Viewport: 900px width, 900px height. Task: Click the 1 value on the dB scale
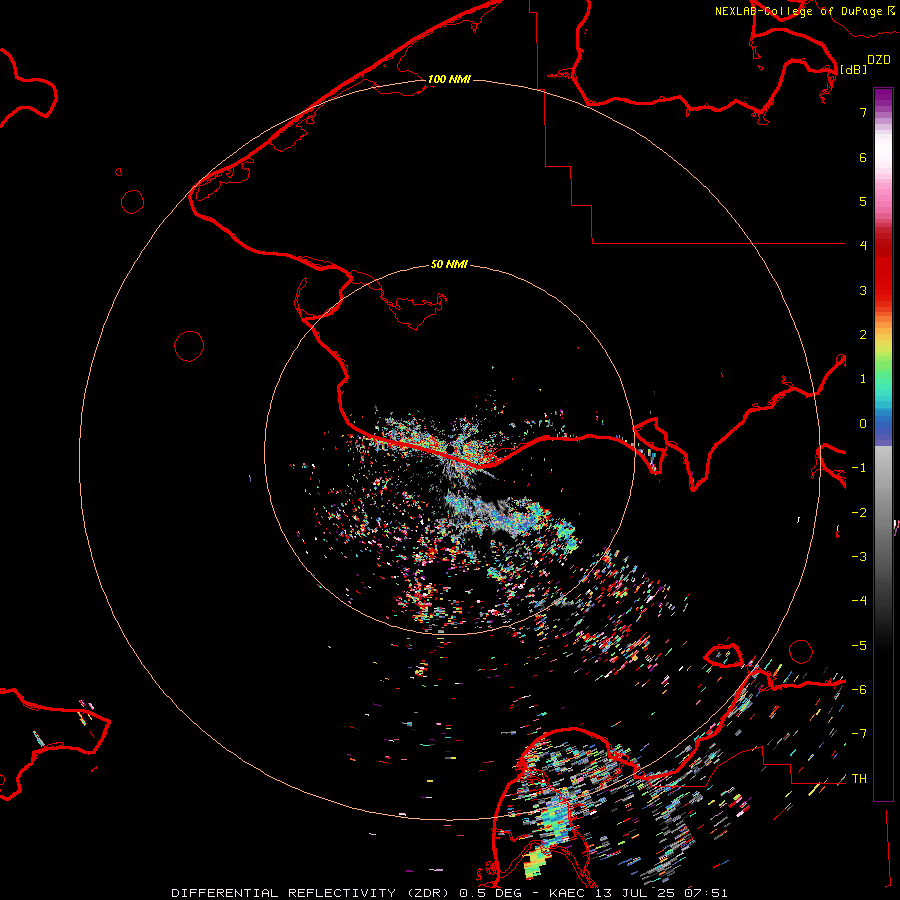(863, 378)
